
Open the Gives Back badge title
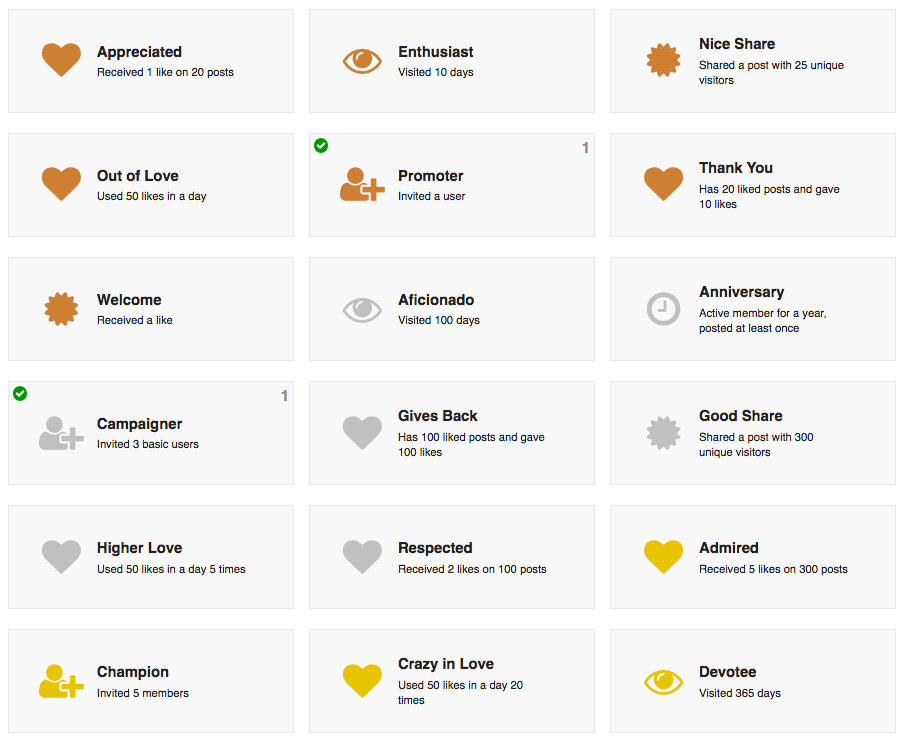tap(438, 416)
